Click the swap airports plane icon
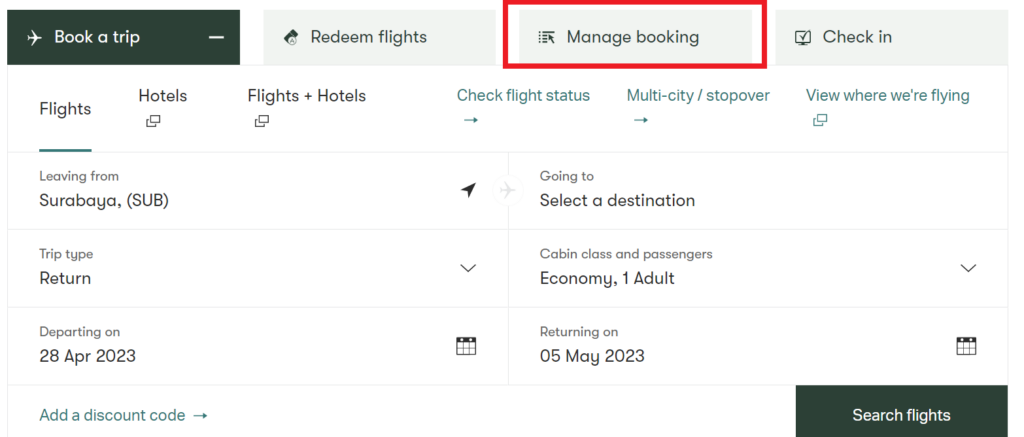This screenshot has height=437, width=1024. pyautogui.click(x=507, y=190)
